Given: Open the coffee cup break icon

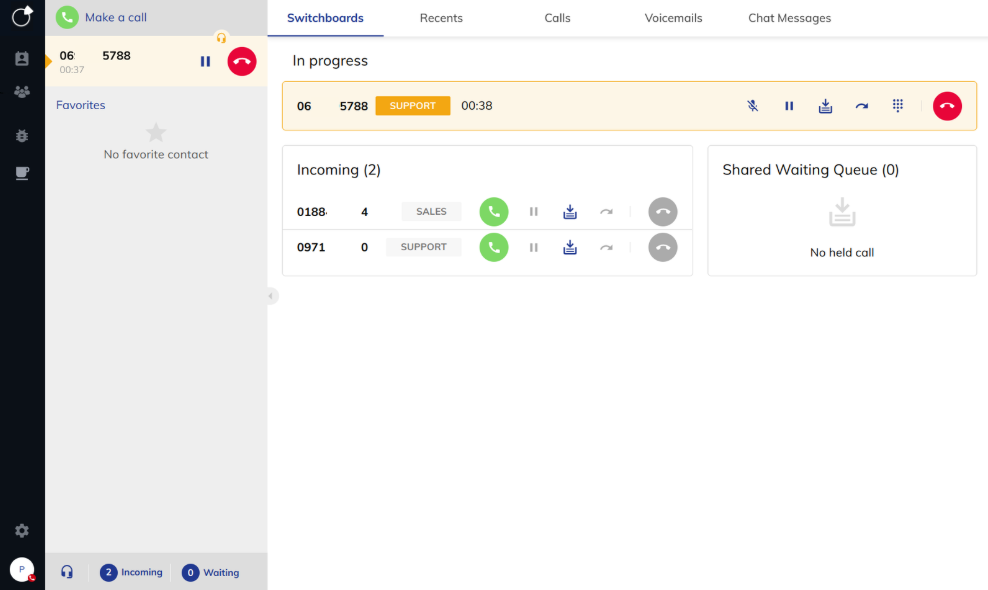Looking at the screenshot, I should 22,173.
